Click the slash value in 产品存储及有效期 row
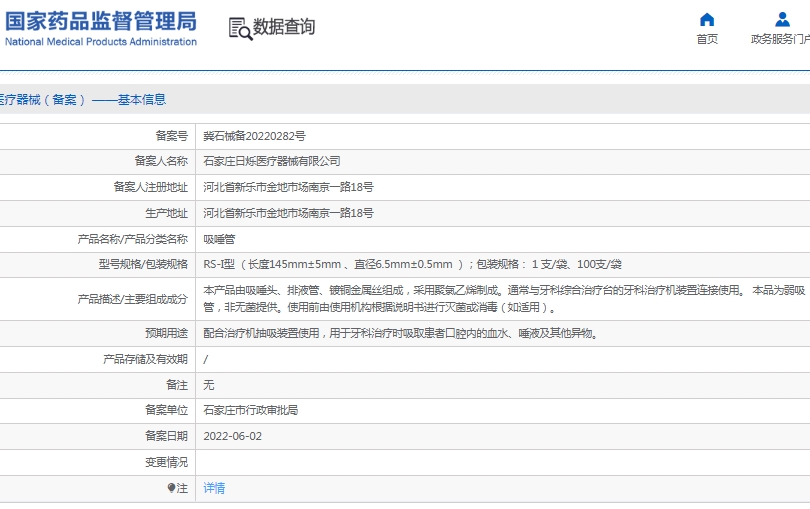 point(206,359)
